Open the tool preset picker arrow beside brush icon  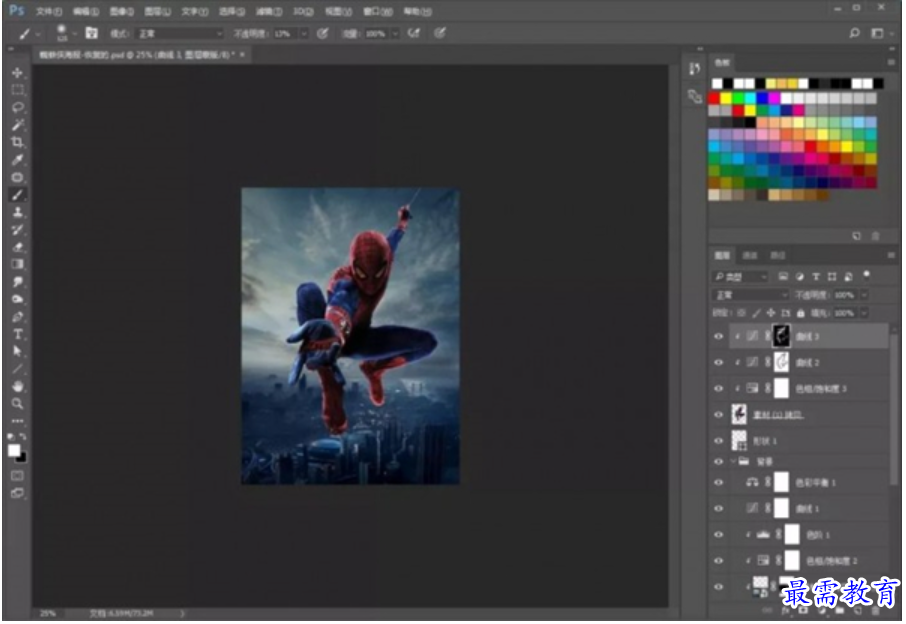coord(38,34)
